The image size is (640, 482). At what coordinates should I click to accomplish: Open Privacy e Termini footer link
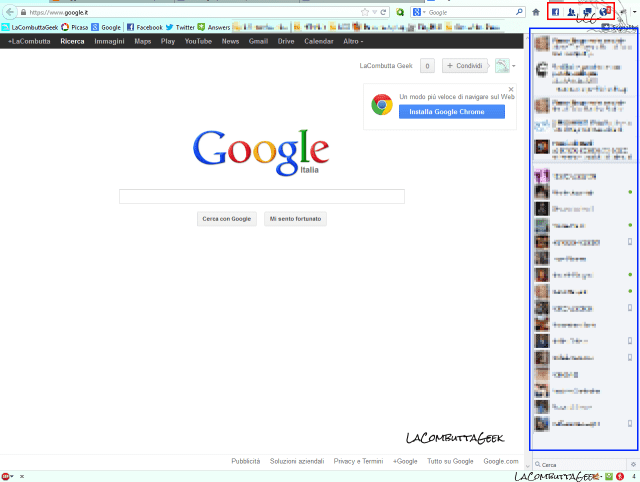358,461
